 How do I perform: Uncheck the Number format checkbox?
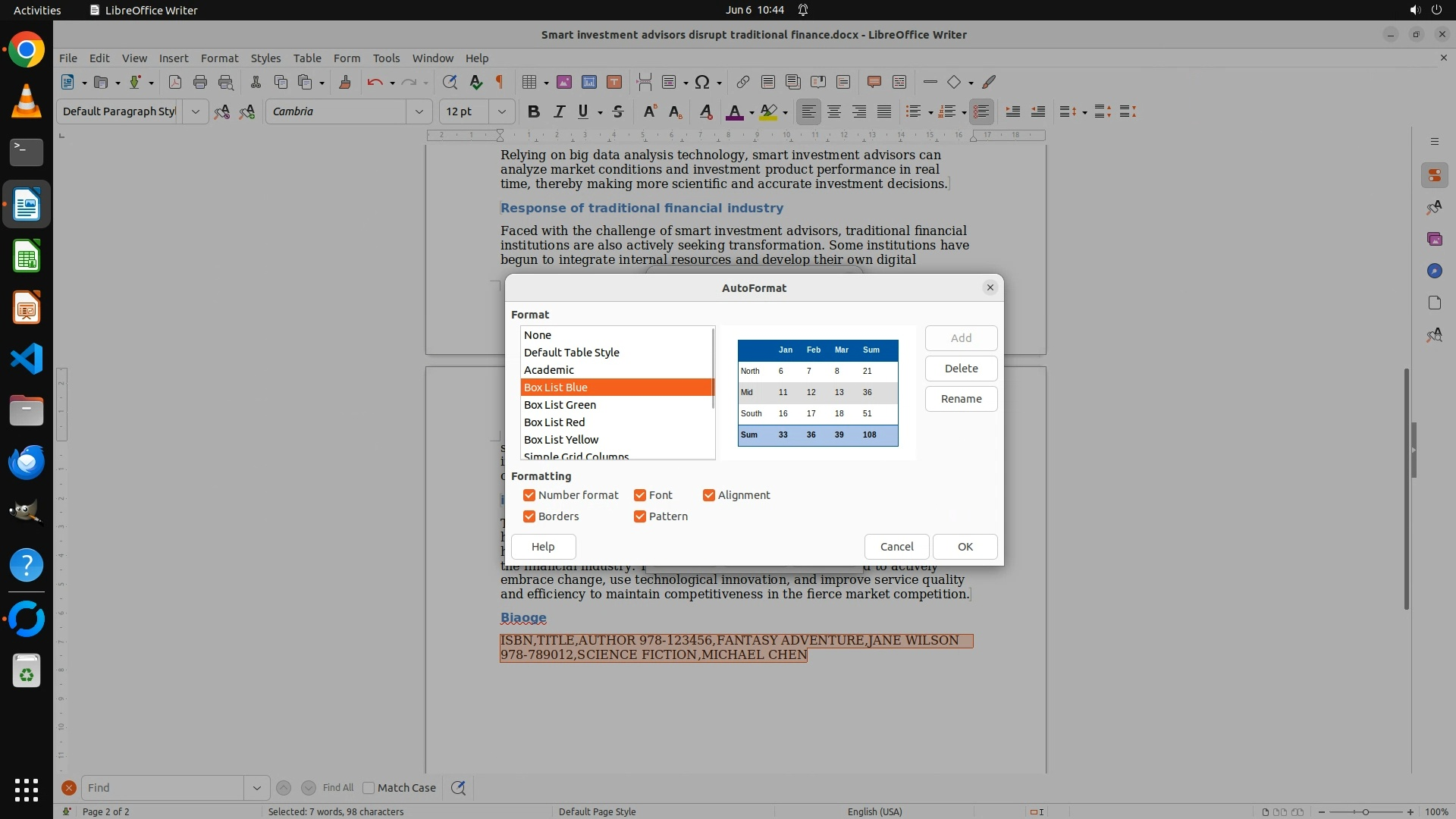529,495
